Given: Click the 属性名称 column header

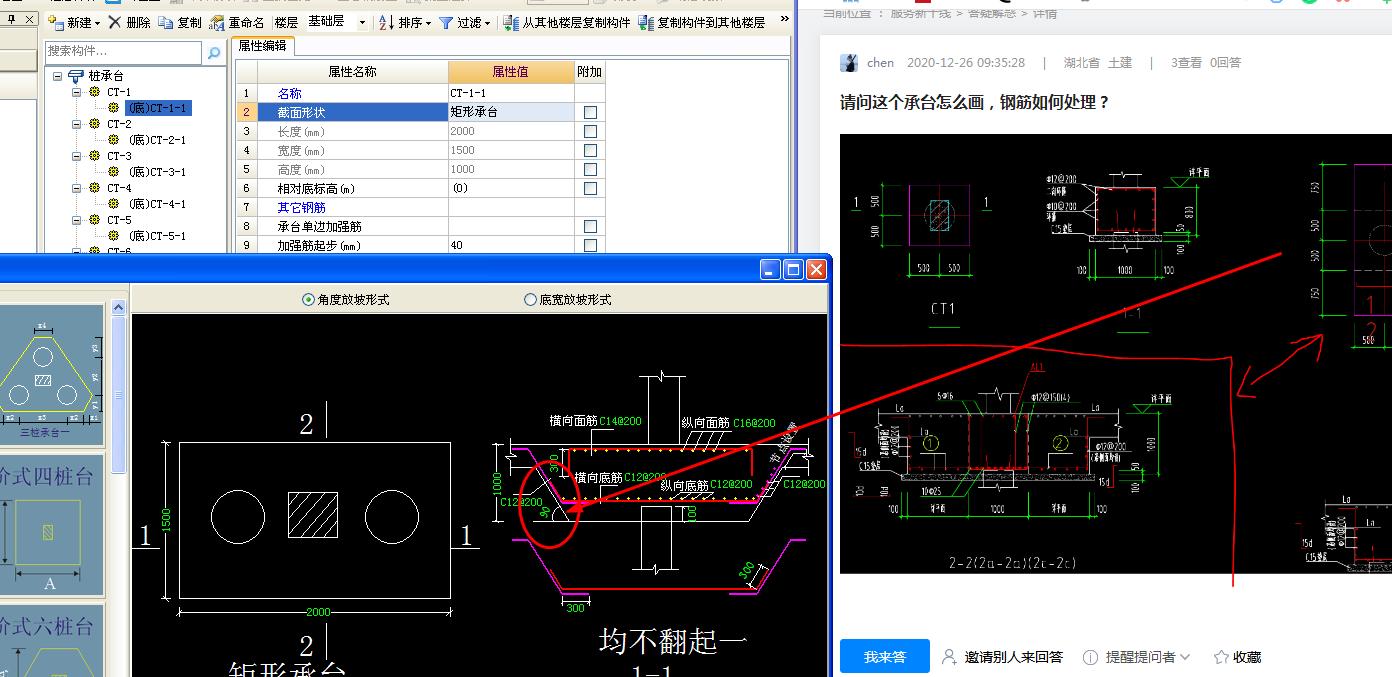Looking at the screenshot, I should (353, 72).
